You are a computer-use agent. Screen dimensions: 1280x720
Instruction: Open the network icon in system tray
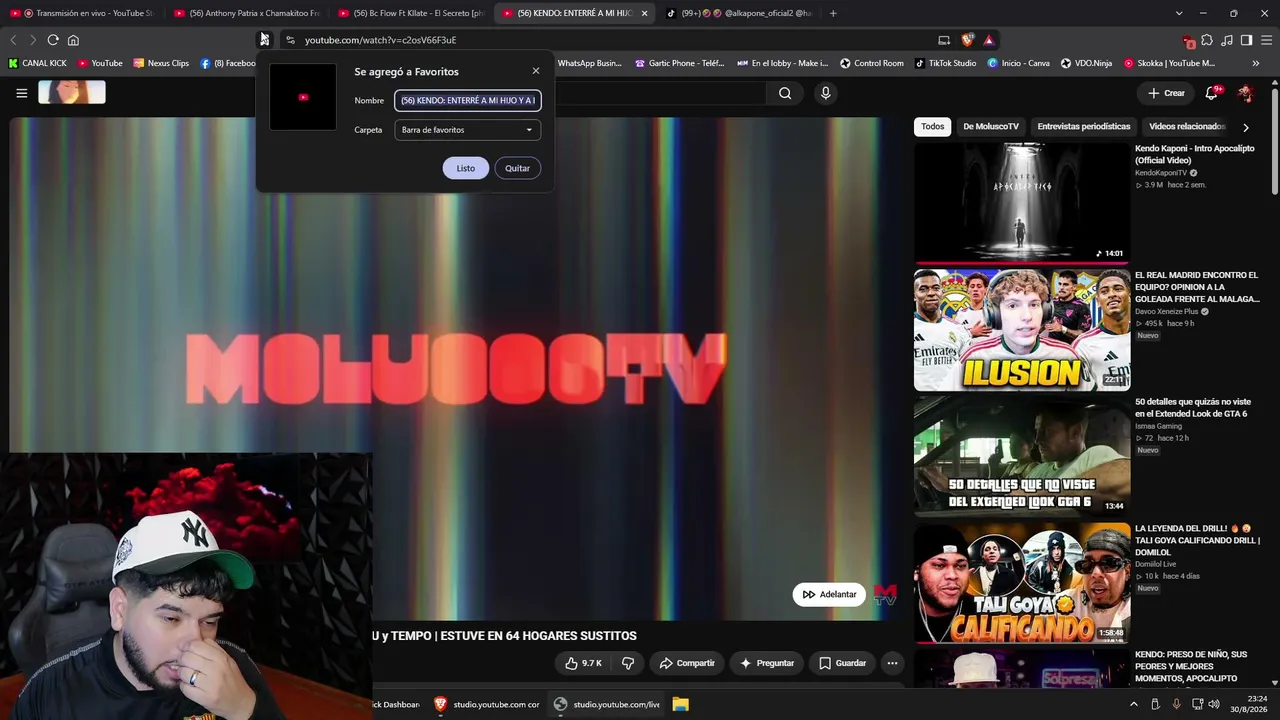[x=1195, y=704]
